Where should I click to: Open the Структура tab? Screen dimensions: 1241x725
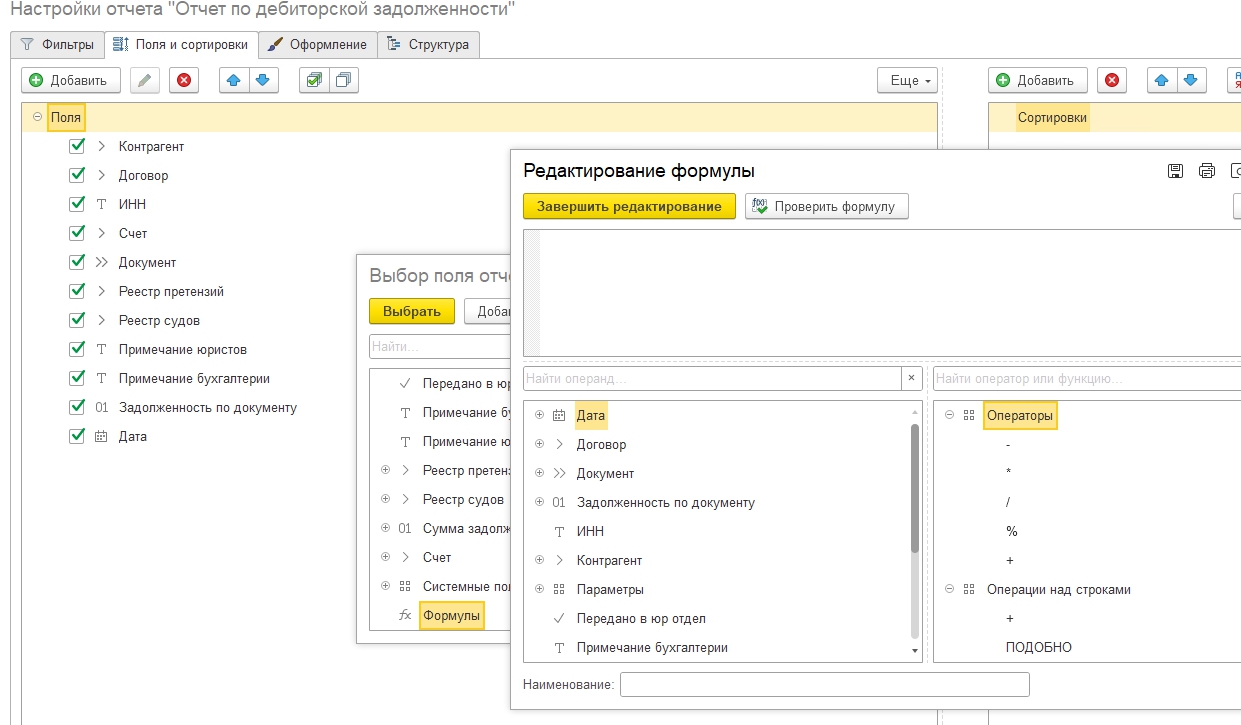429,45
